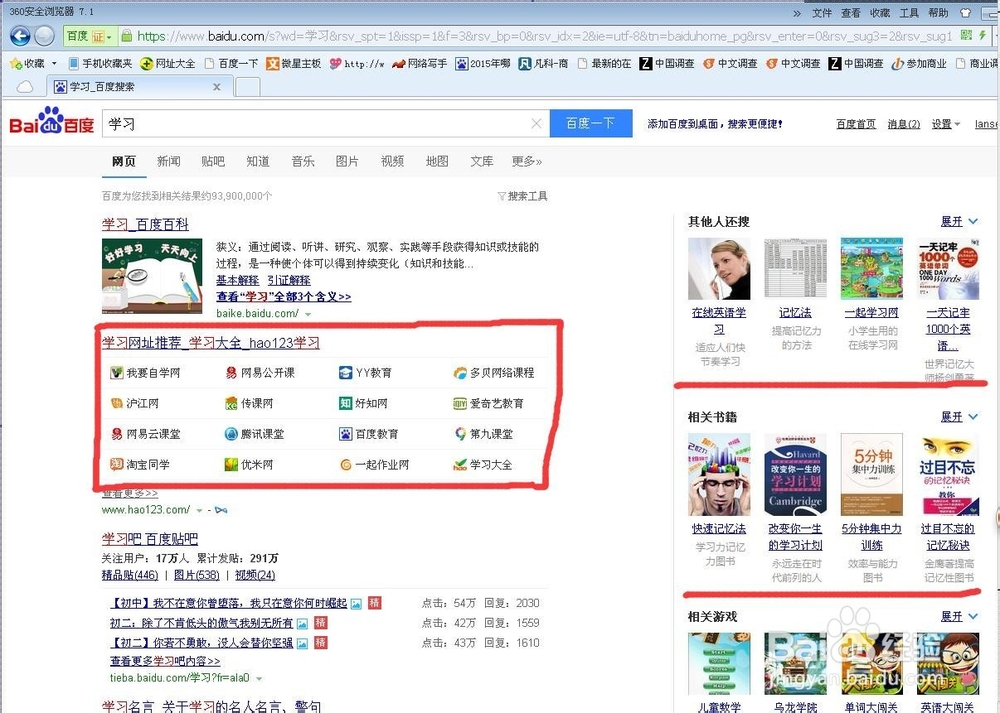Open the 手机收藏夹 bookmark
Viewport: 1000px width, 713px height.
[100, 63]
